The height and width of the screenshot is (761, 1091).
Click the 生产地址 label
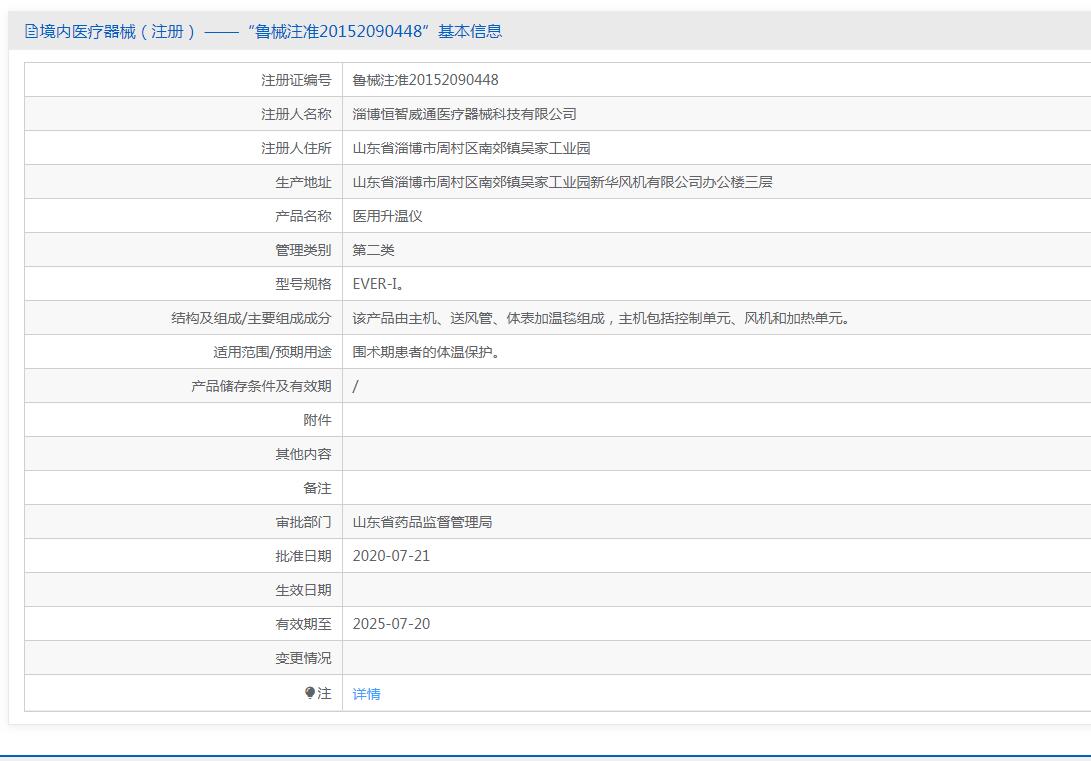[303, 182]
